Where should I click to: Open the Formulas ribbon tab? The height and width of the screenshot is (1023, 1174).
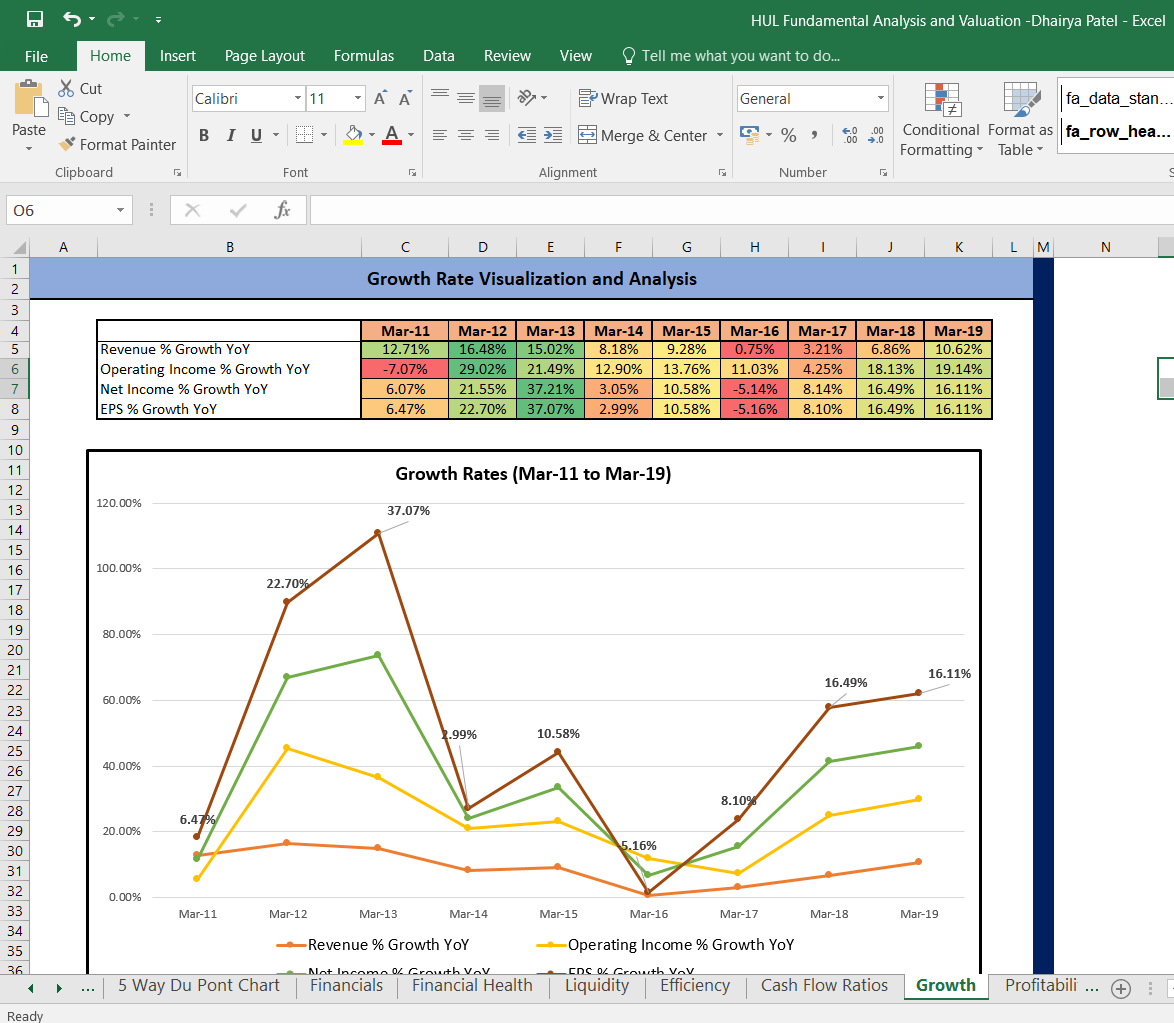point(364,56)
